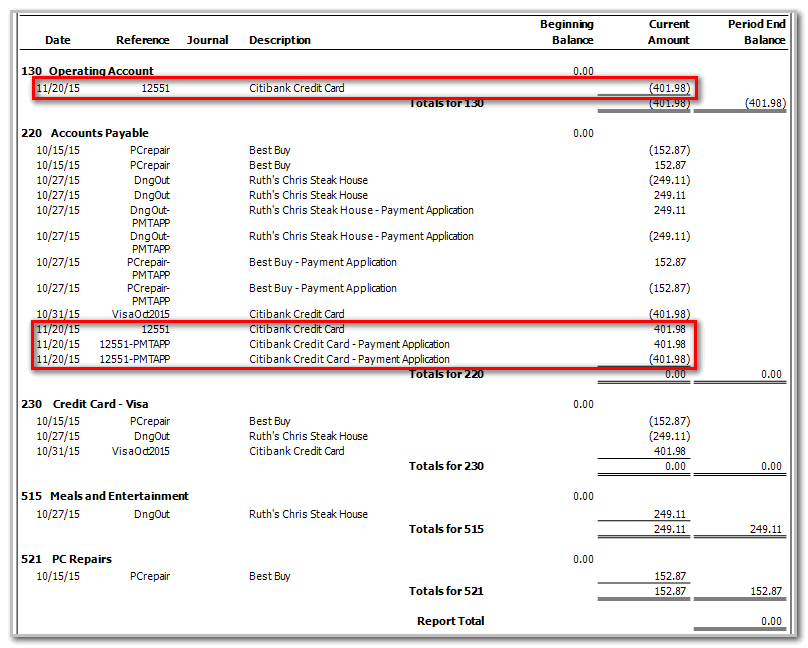Click the Period End Balance column header

[x=756, y=32]
